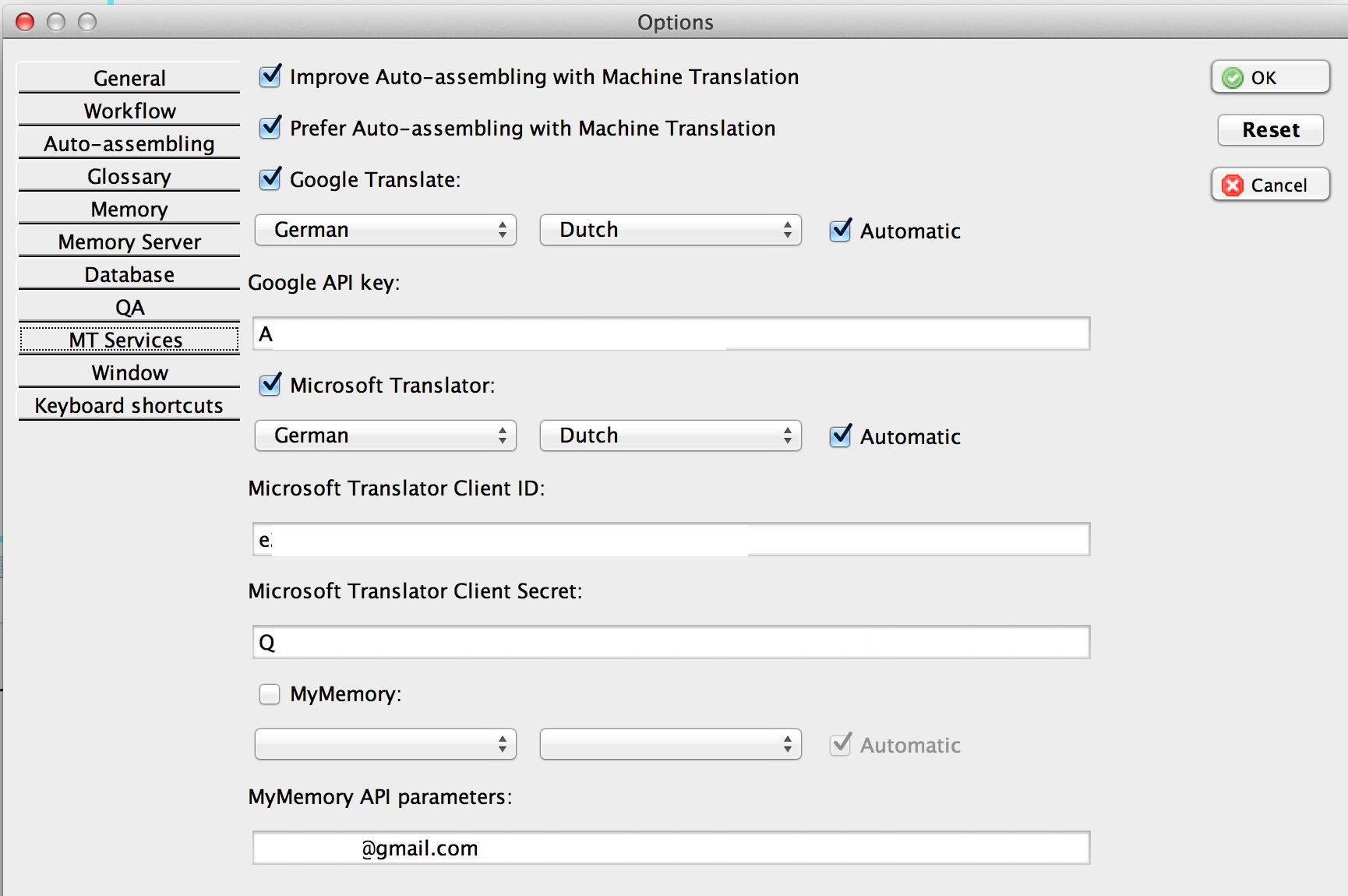The width and height of the screenshot is (1348, 896).
Task: Toggle Automatic for Google Translate
Action: (x=841, y=231)
